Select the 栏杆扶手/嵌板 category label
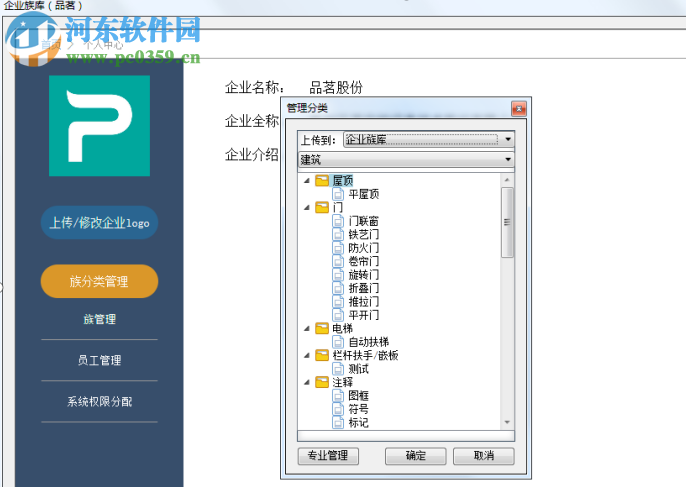The height and width of the screenshot is (487, 686). coord(365,355)
